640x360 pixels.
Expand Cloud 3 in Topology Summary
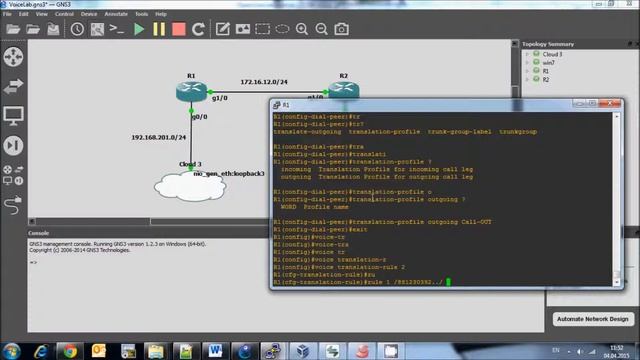[x=527, y=54]
